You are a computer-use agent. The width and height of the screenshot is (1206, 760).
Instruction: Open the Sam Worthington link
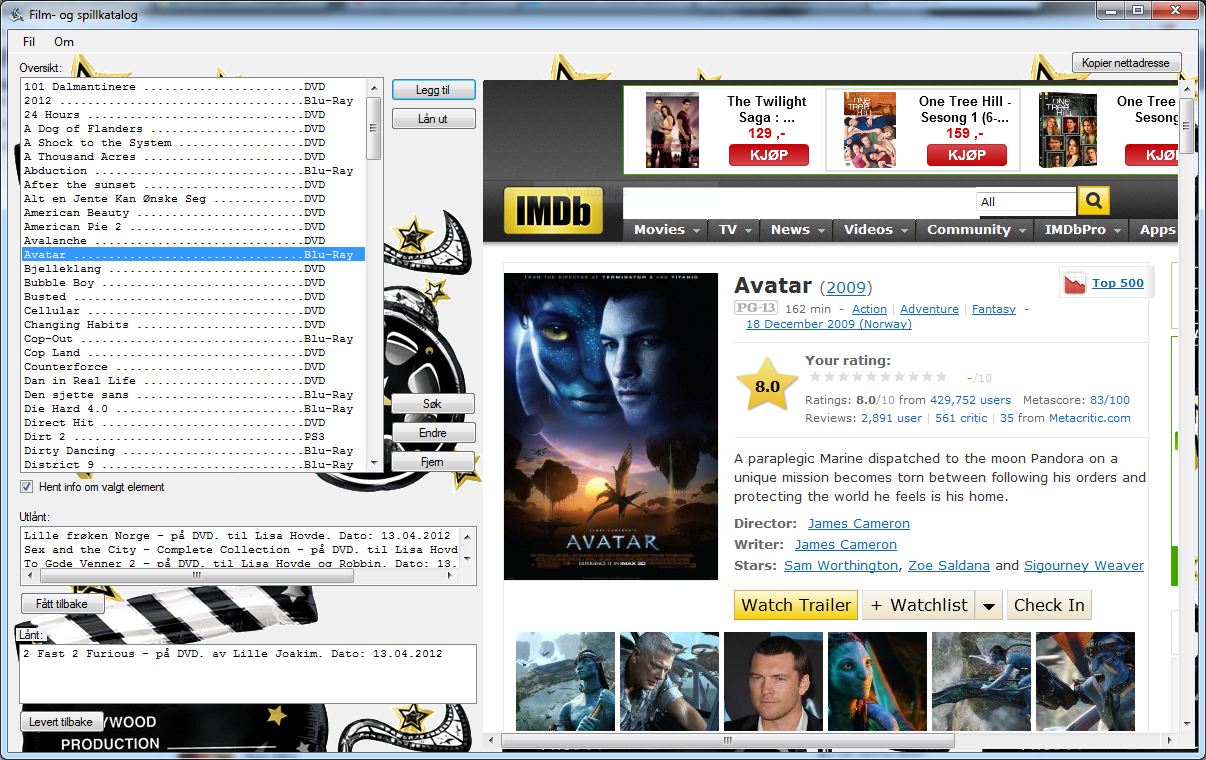[841, 565]
